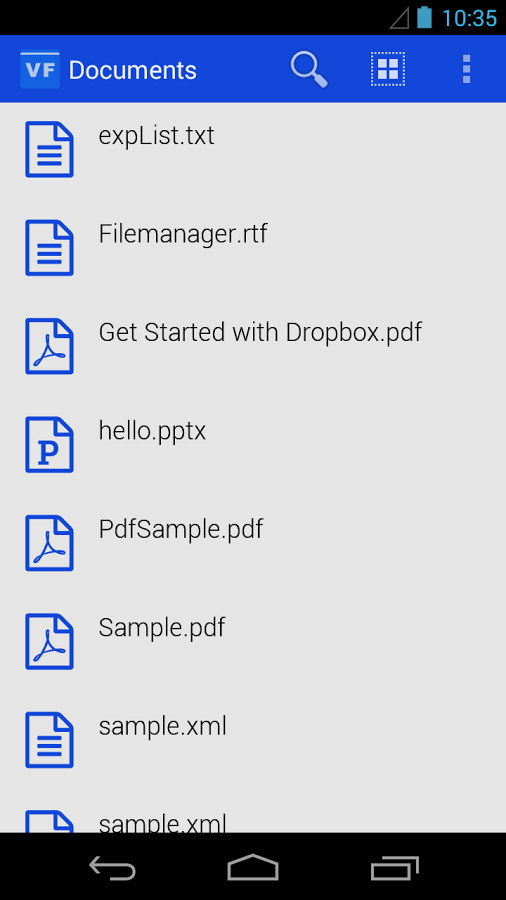The image size is (506, 900).
Task: Tap the hello.pptx PowerPoint icon
Action: [49, 445]
